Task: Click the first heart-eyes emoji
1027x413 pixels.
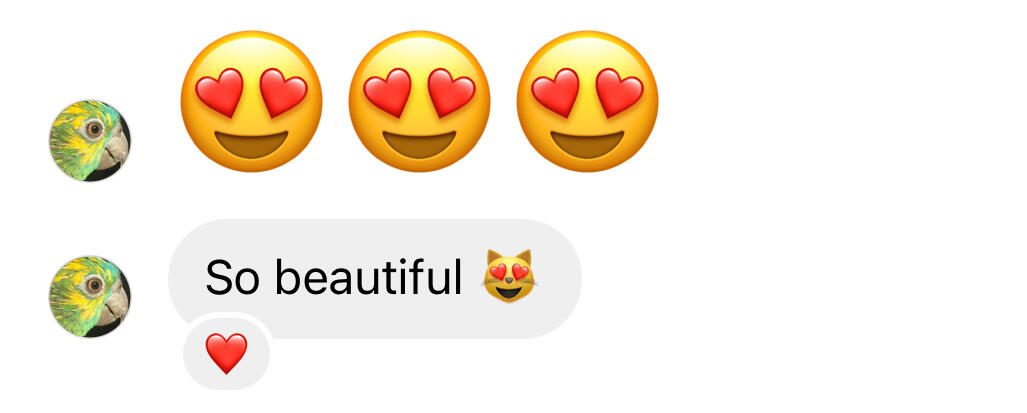Action: point(252,101)
